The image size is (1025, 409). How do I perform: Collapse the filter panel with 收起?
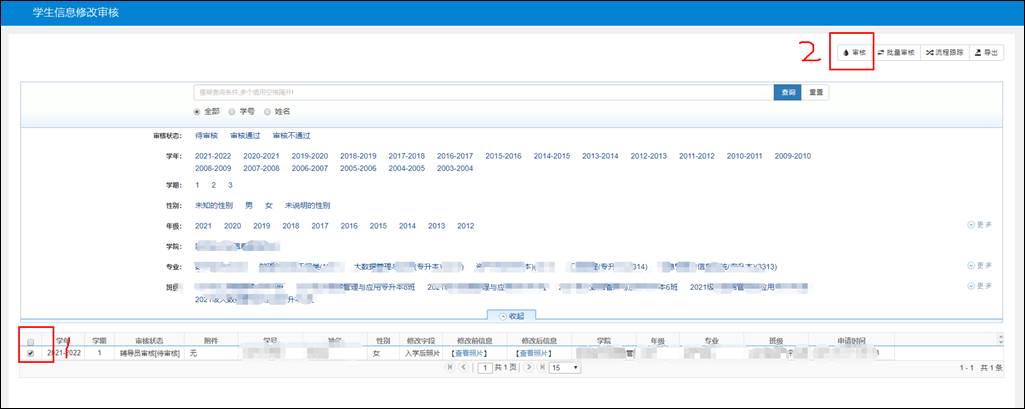[511, 315]
